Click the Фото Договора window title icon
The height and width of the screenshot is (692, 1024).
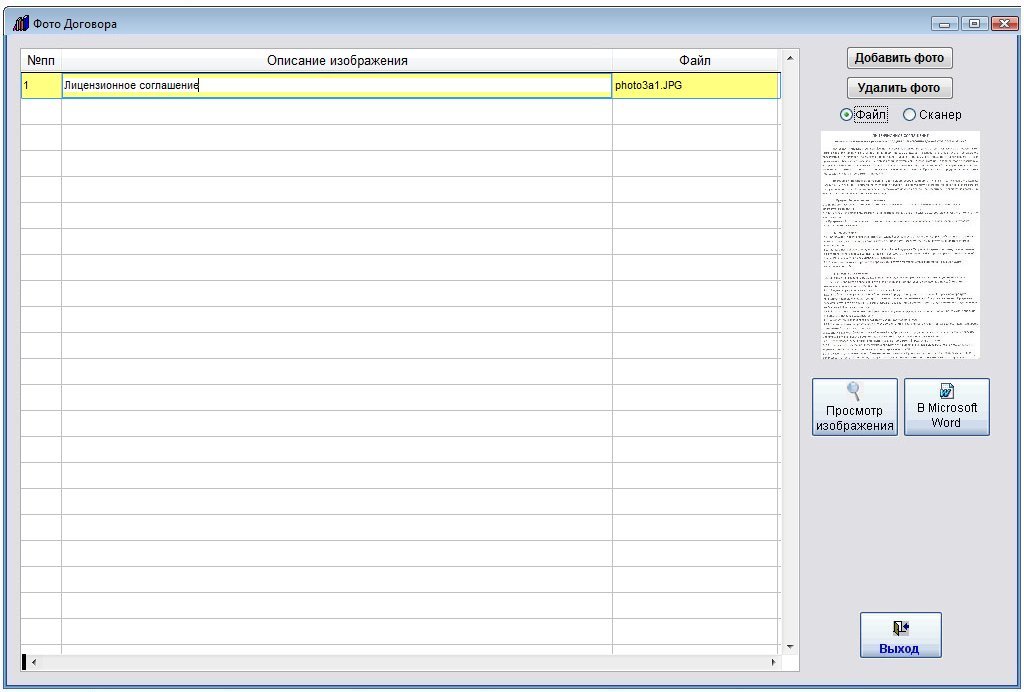[x=21, y=24]
